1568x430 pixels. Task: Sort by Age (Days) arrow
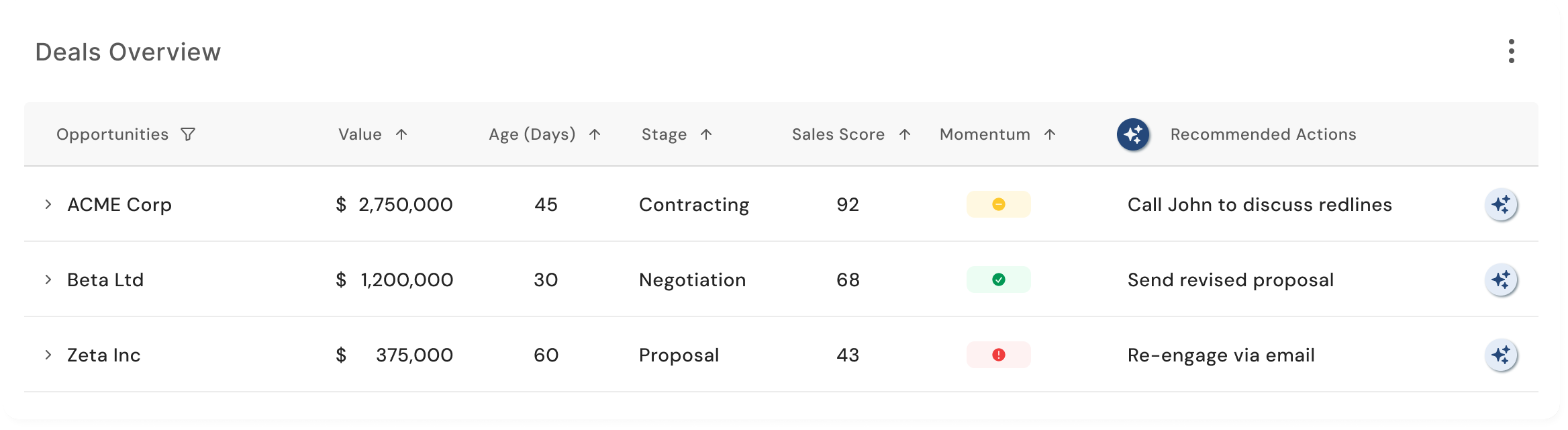click(x=595, y=134)
